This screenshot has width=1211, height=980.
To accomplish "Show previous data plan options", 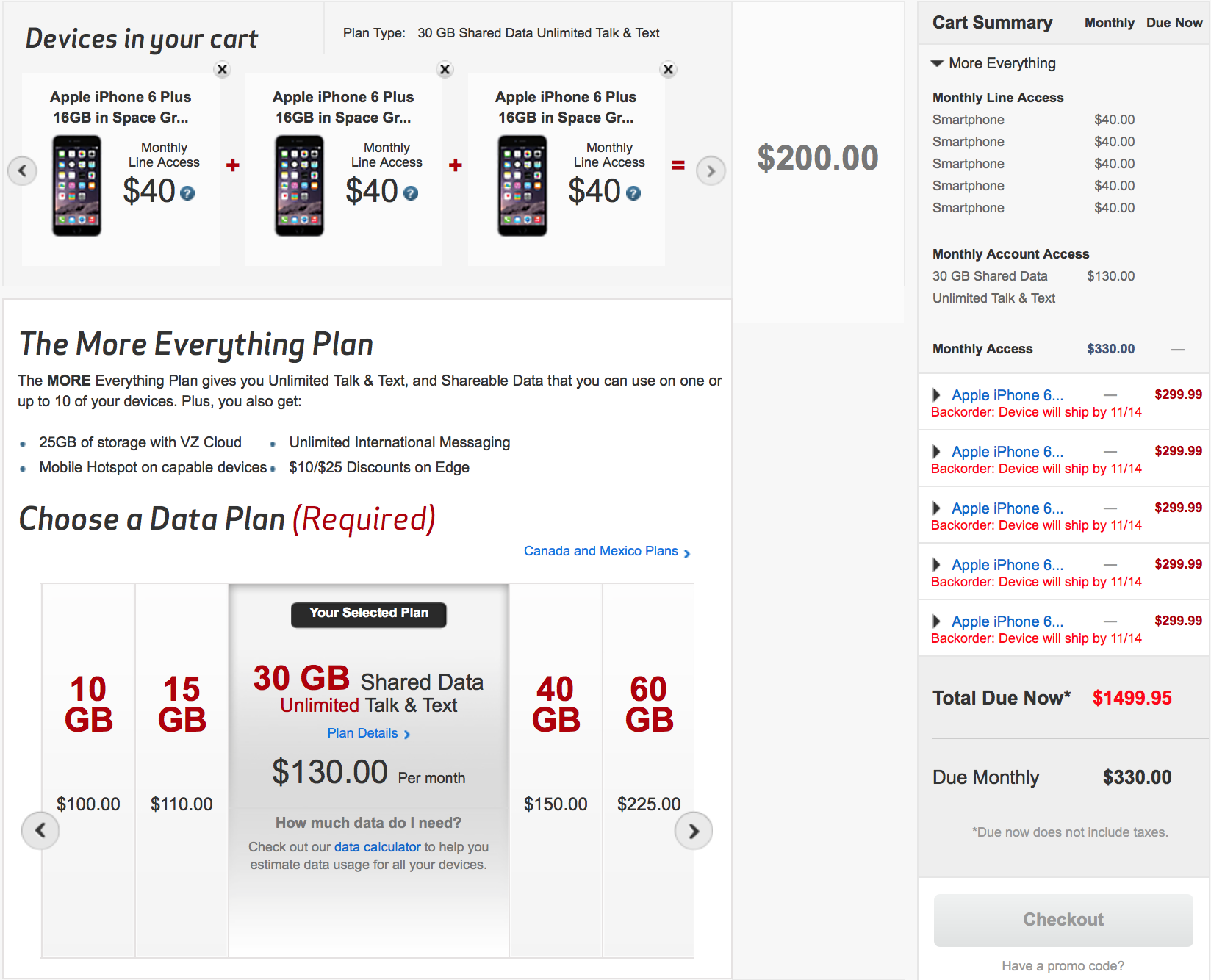I will click(40, 831).
